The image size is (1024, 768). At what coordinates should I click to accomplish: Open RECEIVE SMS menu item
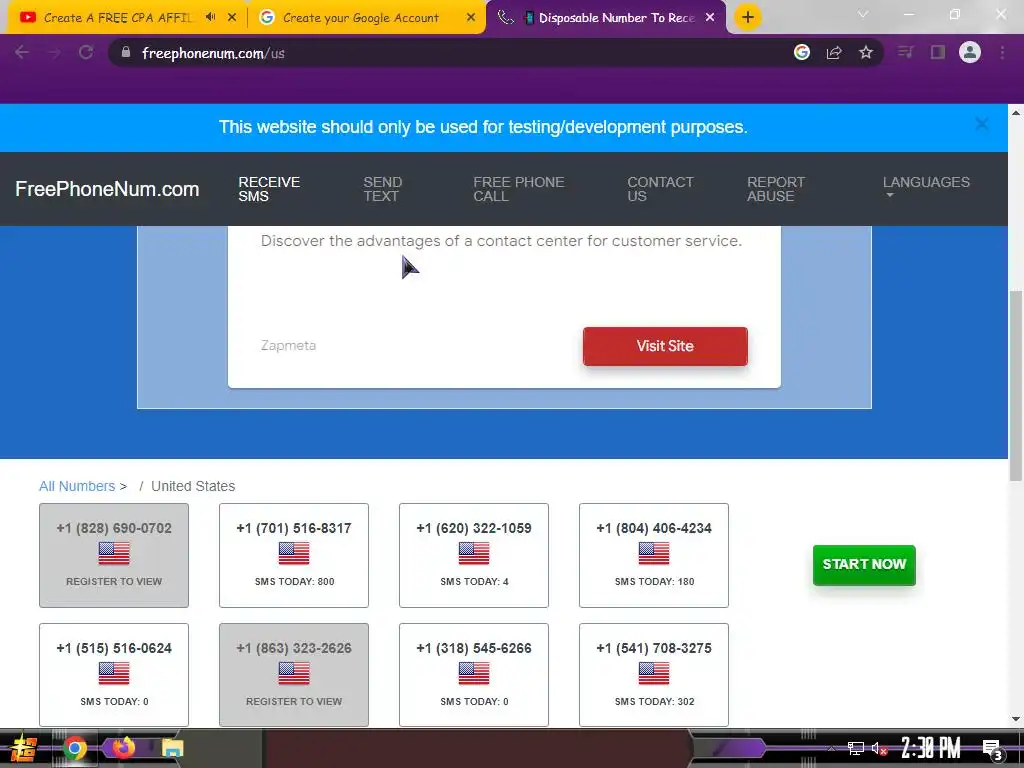pyautogui.click(x=269, y=189)
